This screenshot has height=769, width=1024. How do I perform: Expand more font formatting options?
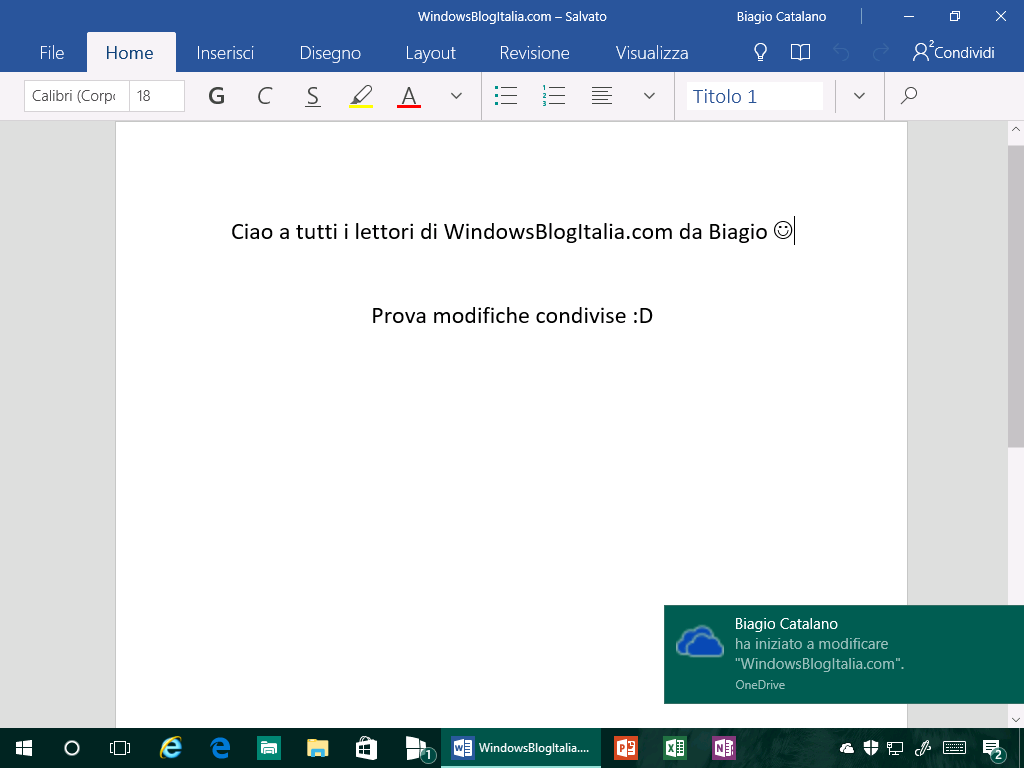tap(456, 96)
